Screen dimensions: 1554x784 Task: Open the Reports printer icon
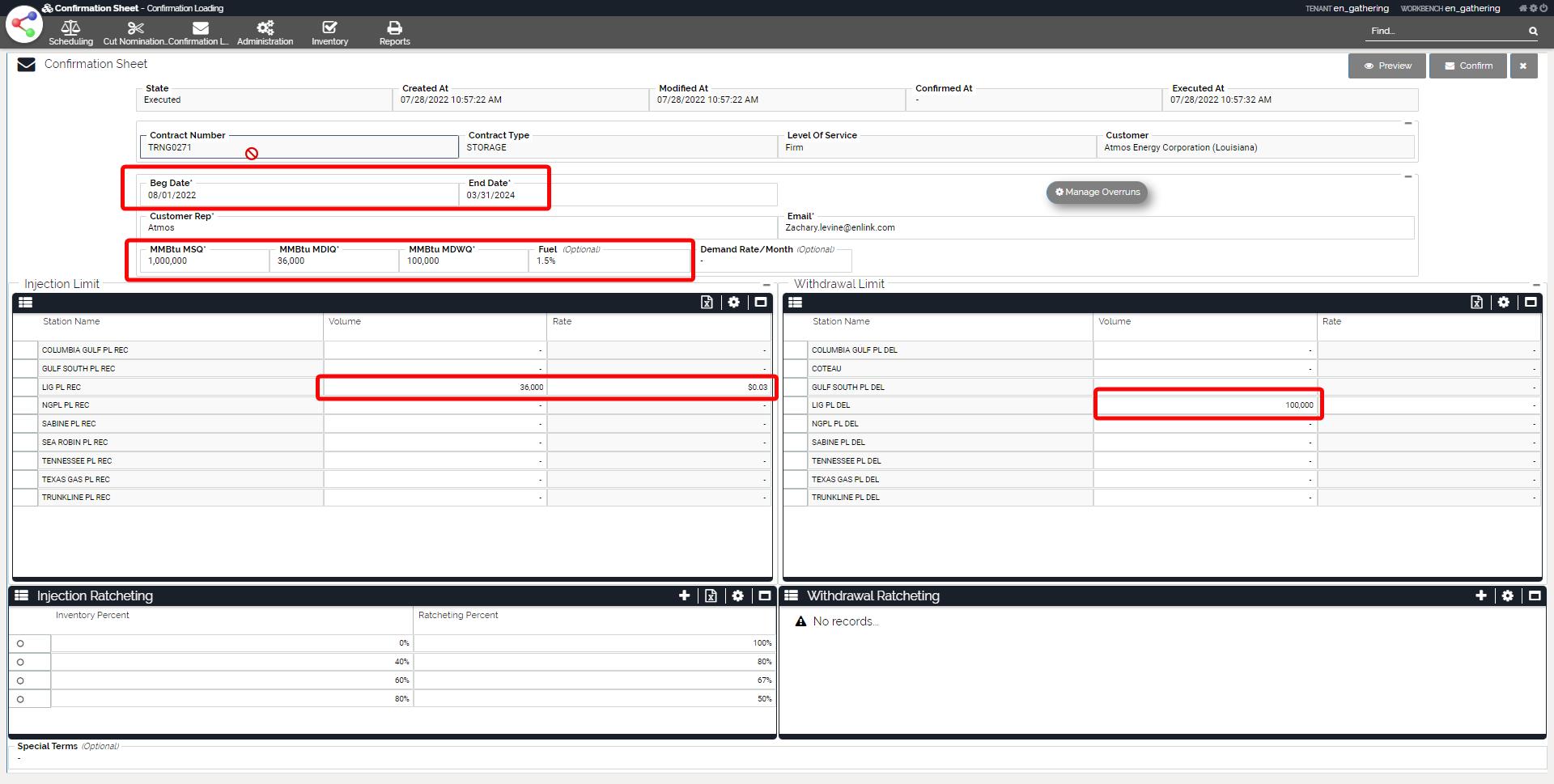tap(394, 29)
